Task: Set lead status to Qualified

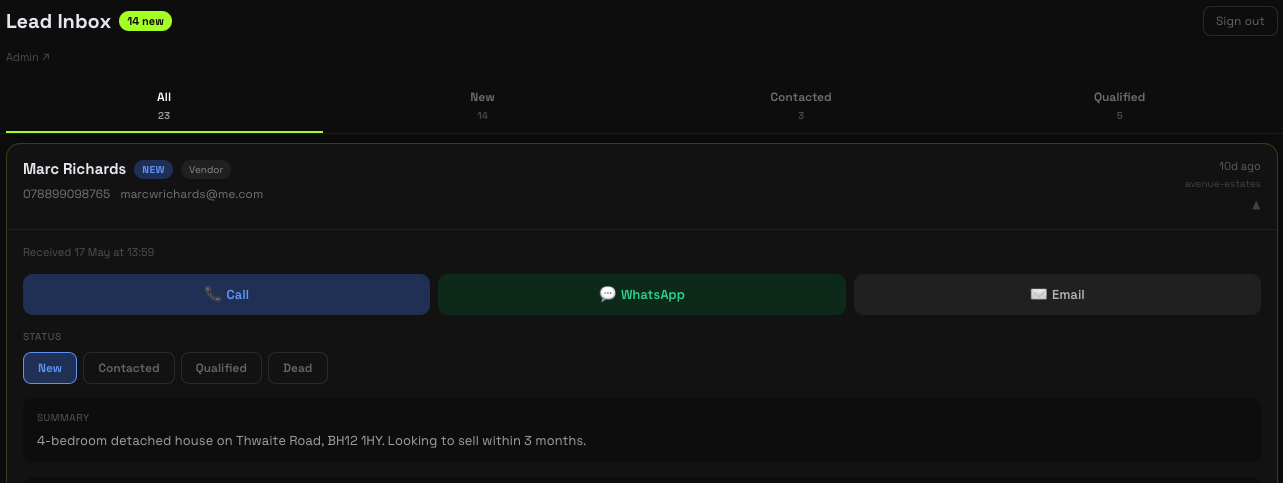Action: click(x=221, y=368)
